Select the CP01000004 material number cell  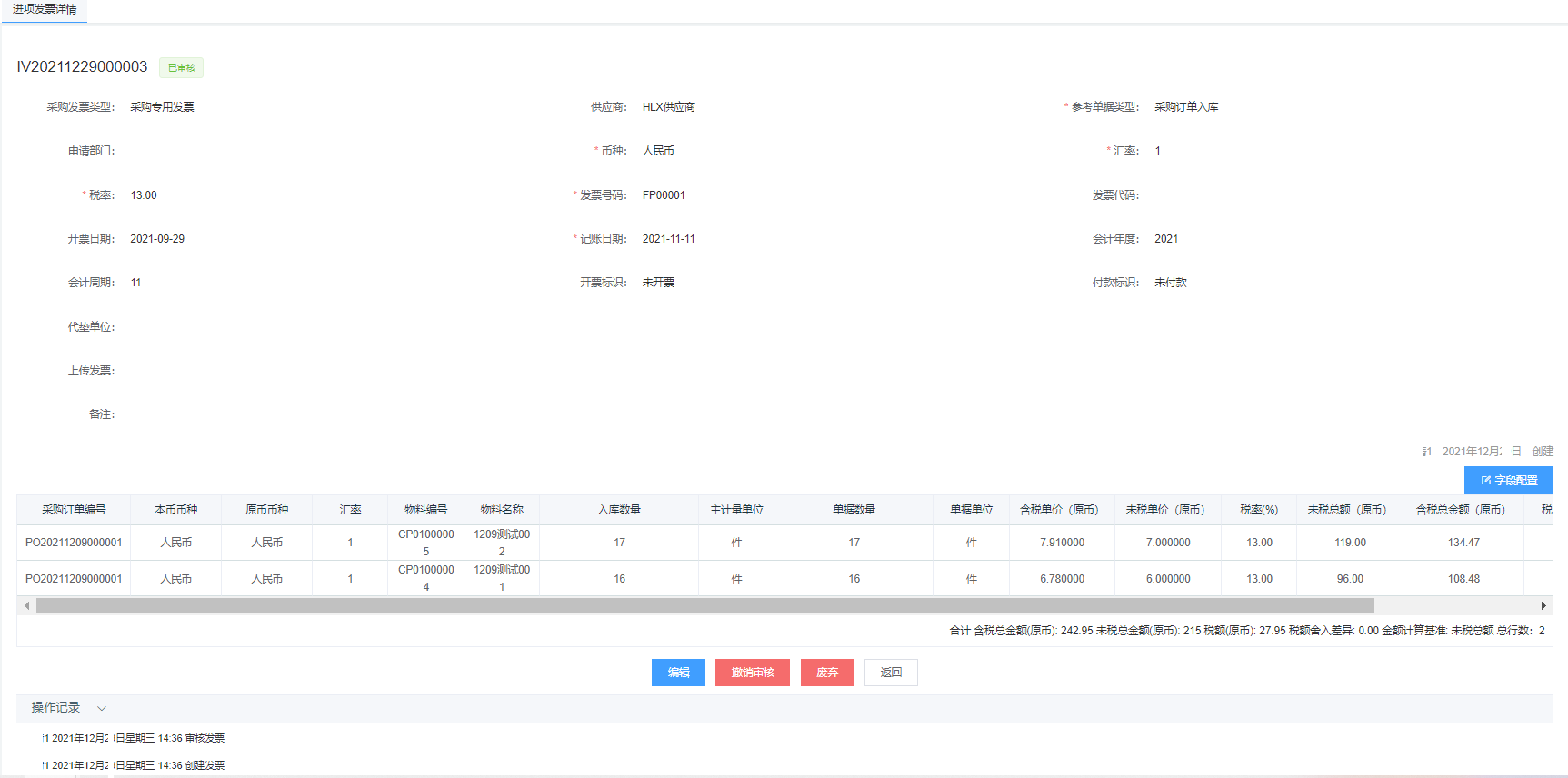[425, 578]
